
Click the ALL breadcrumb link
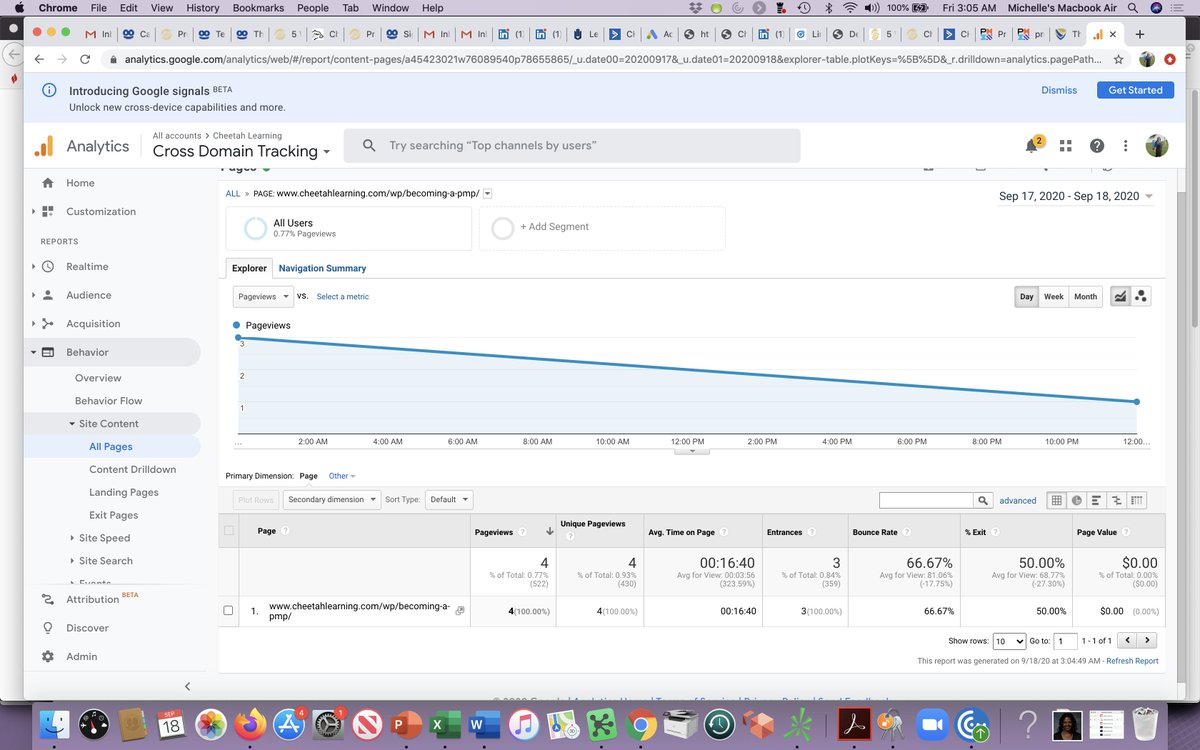pyautogui.click(x=233, y=194)
